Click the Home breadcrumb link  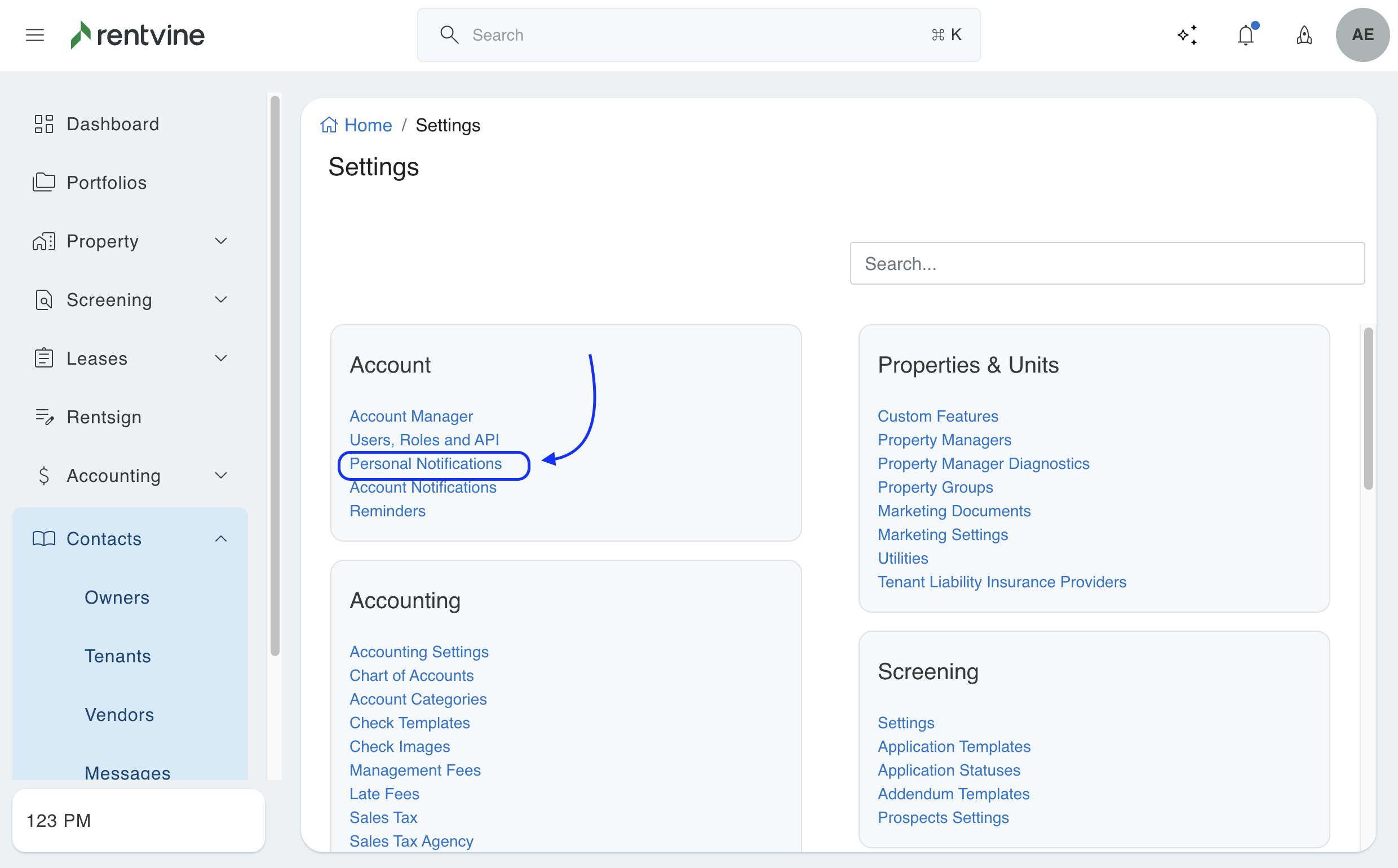point(368,125)
